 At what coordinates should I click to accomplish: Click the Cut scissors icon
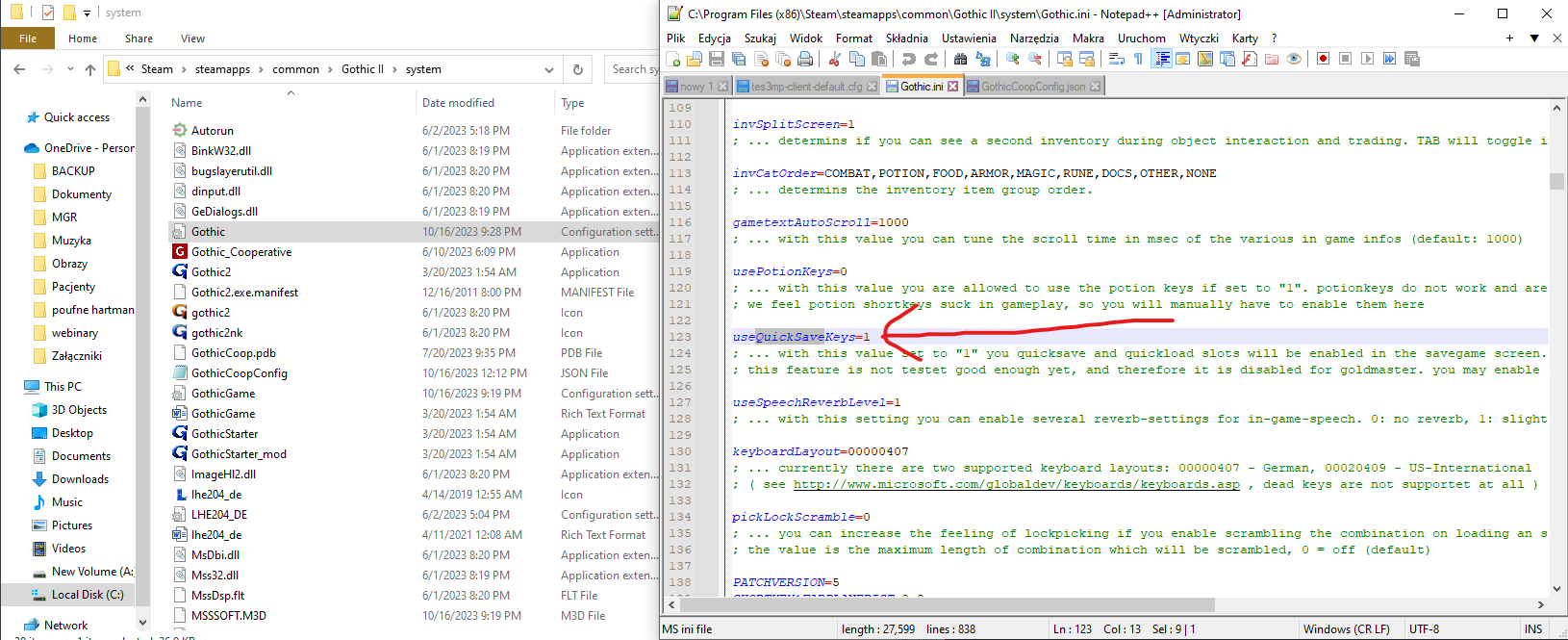835,59
